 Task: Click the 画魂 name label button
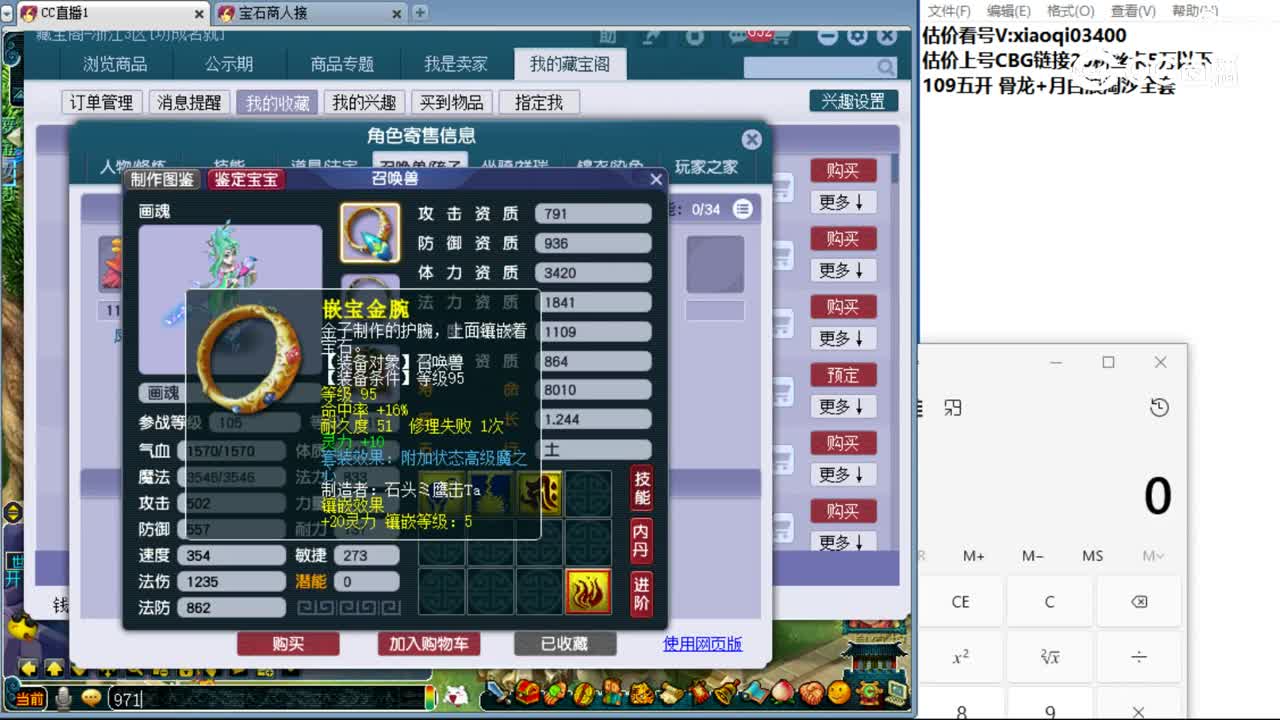164,393
